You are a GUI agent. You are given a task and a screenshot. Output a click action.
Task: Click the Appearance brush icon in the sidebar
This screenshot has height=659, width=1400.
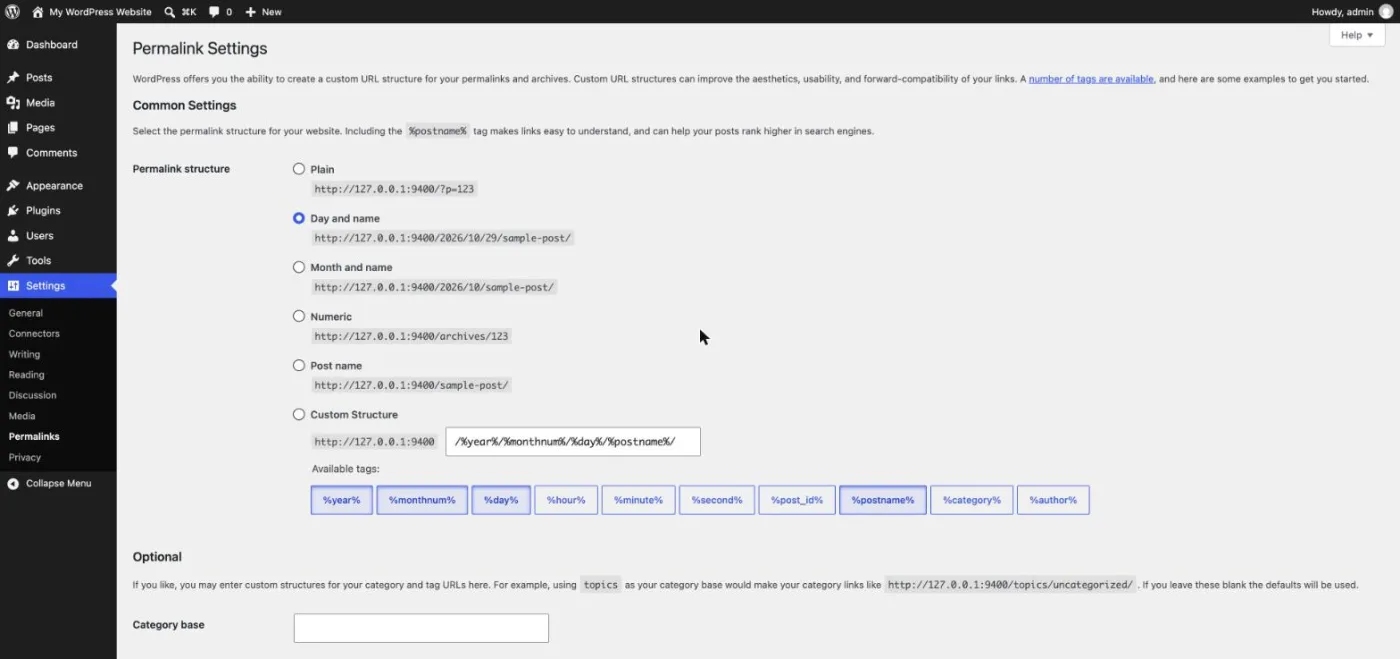pyautogui.click(x=13, y=186)
